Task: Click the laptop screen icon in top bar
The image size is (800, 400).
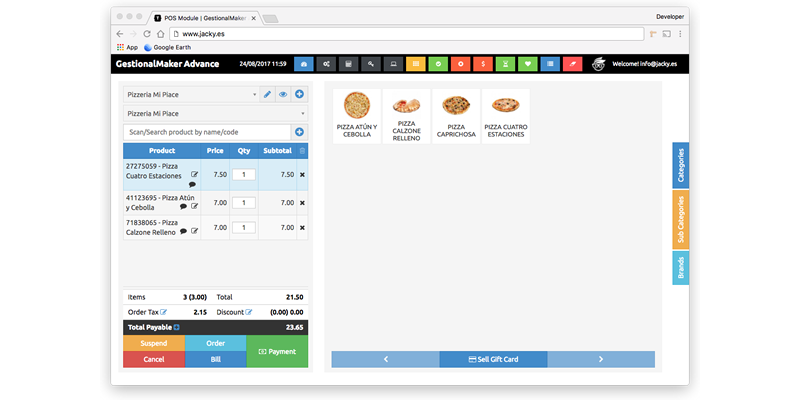Action: [x=393, y=64]
